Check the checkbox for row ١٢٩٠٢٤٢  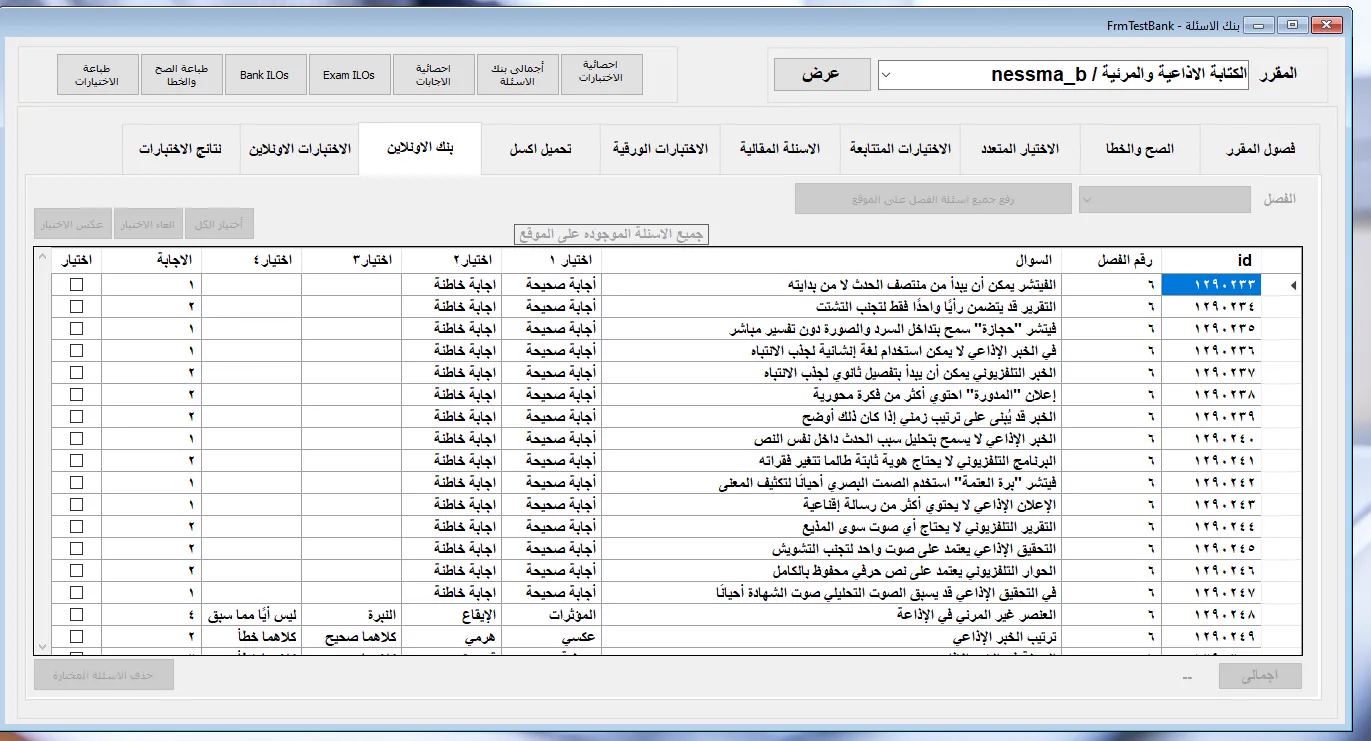click(76, 482)
